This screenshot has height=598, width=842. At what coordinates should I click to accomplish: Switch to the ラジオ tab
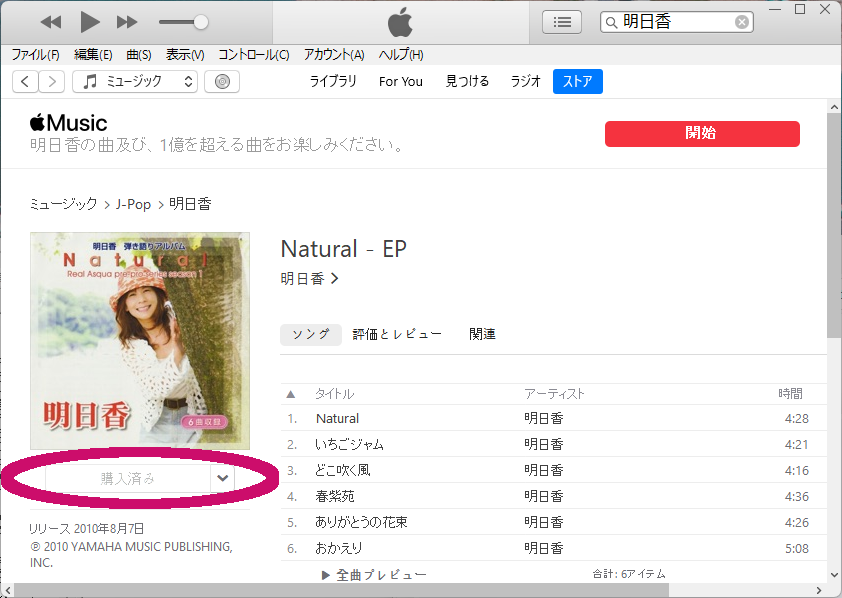[525, 81]
